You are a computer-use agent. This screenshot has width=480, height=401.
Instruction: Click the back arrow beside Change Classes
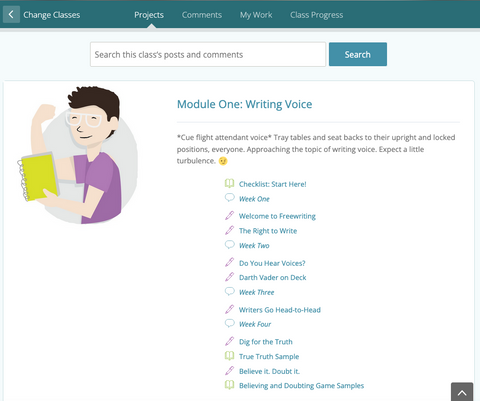tap(11, 14)
